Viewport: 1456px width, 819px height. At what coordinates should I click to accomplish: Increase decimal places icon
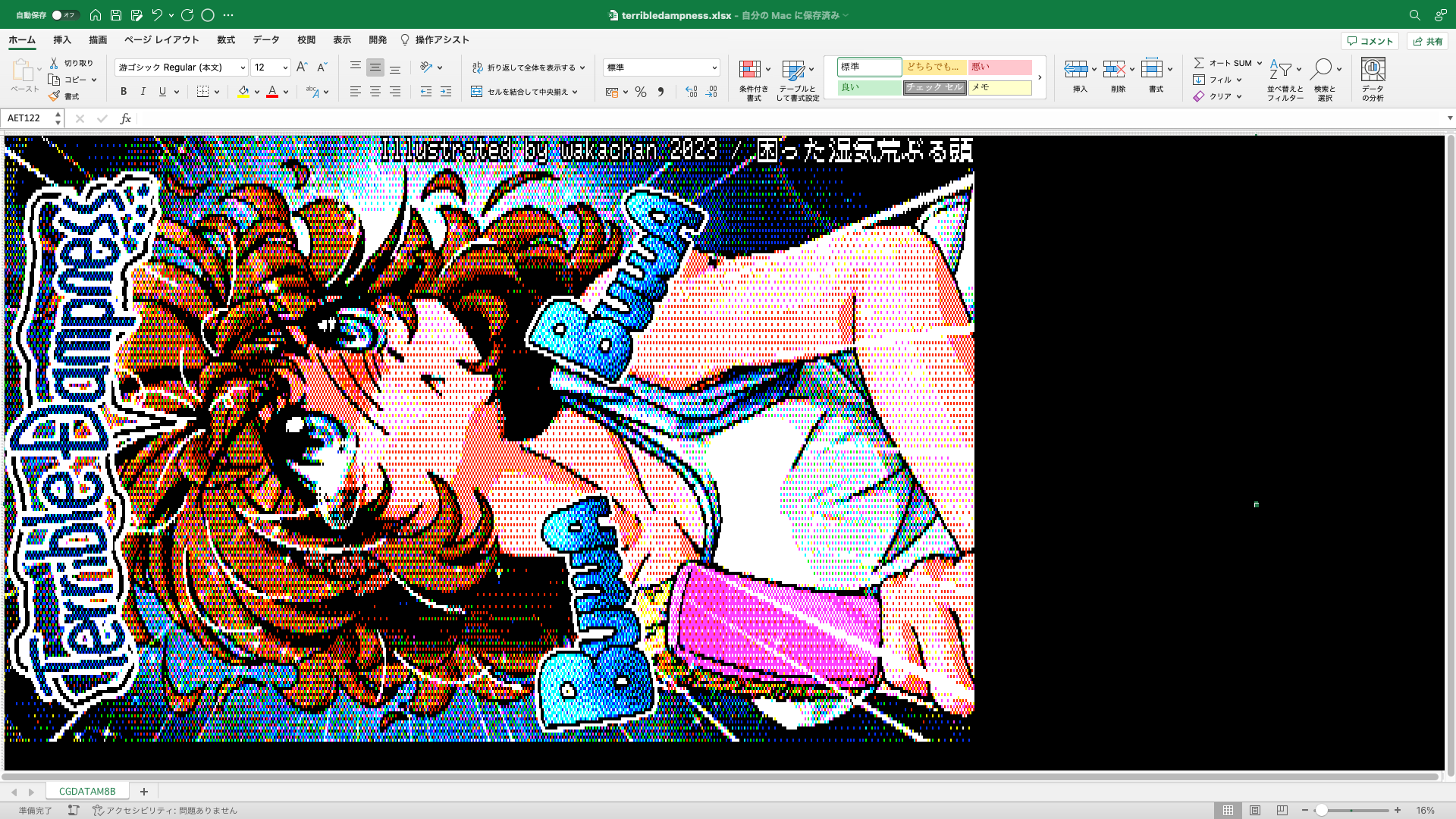(691, 92)
